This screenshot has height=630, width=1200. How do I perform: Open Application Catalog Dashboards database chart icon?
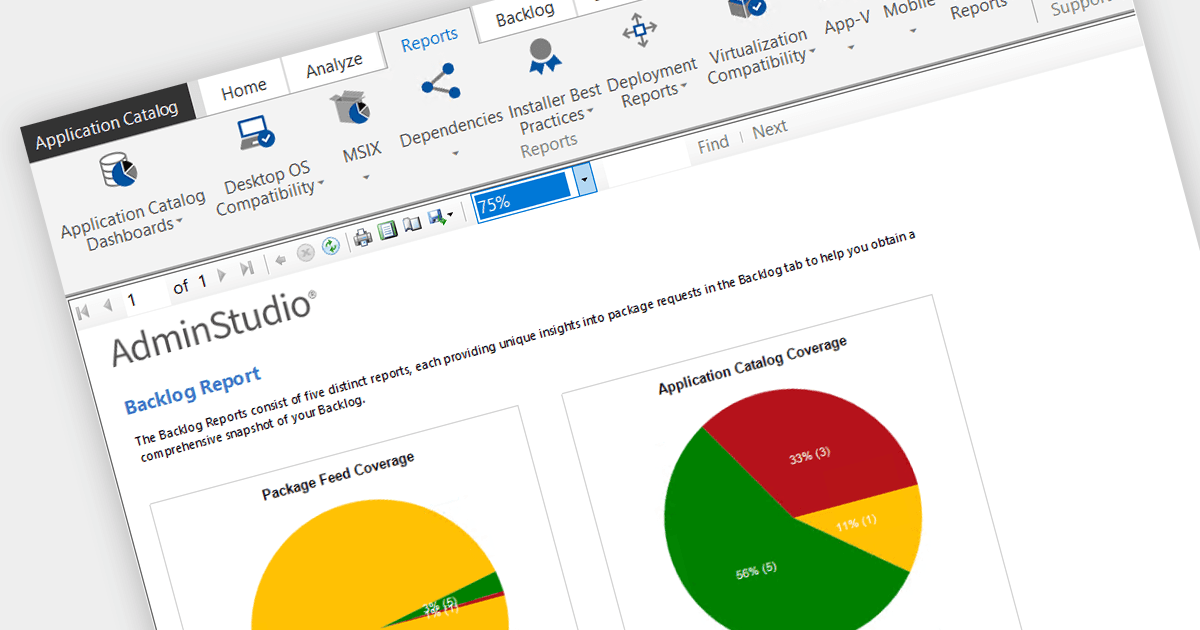pos(117,169)
